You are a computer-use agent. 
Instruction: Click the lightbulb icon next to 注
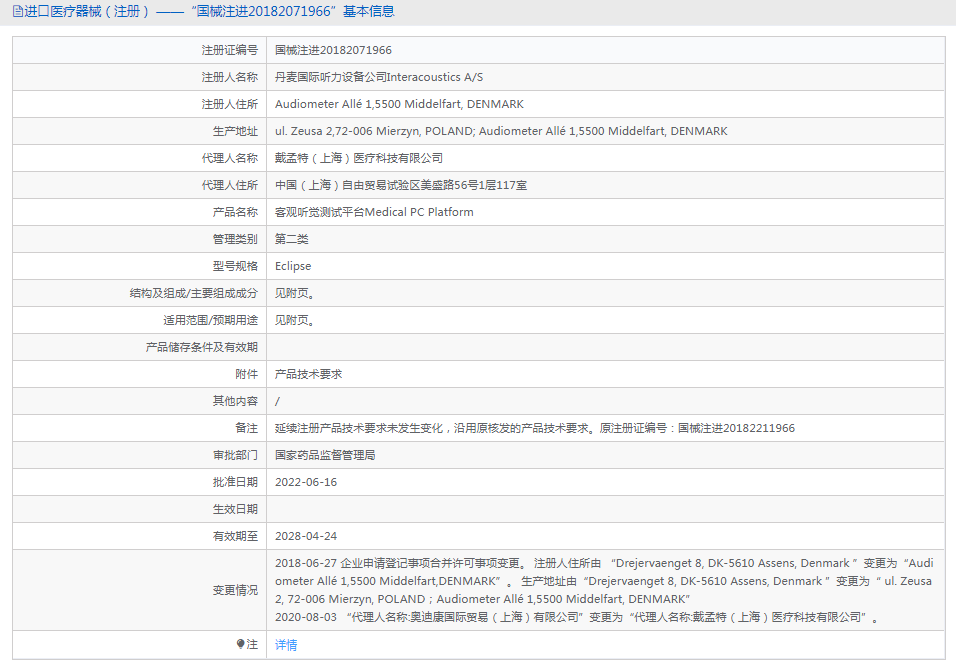click(x=240, y=644)
